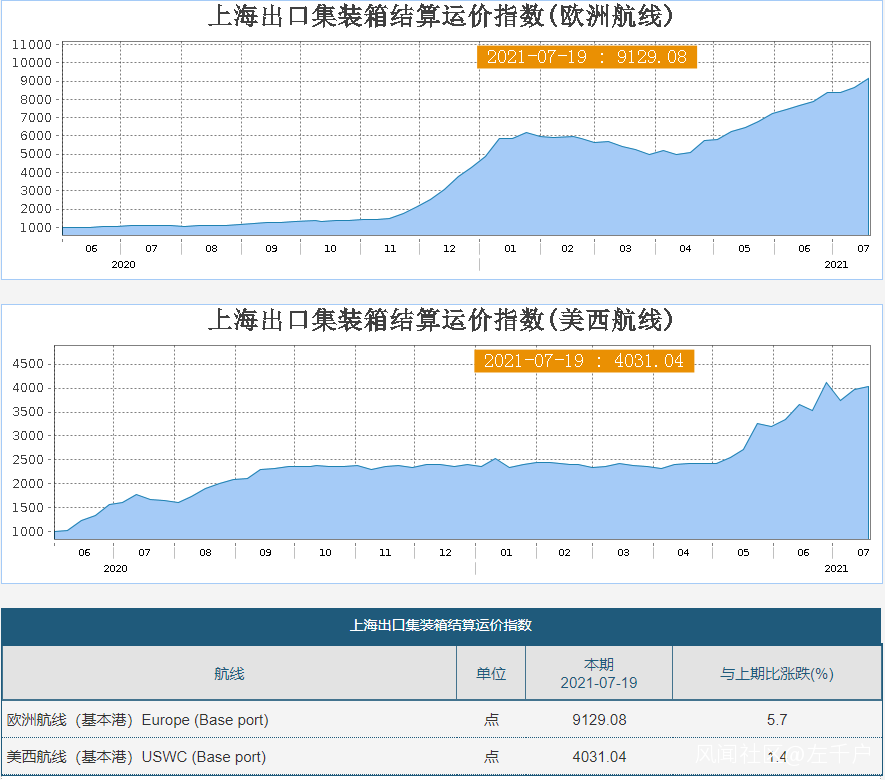Click the 单位 column header
This screenshot has height=780, width=885.
(491, 673)
